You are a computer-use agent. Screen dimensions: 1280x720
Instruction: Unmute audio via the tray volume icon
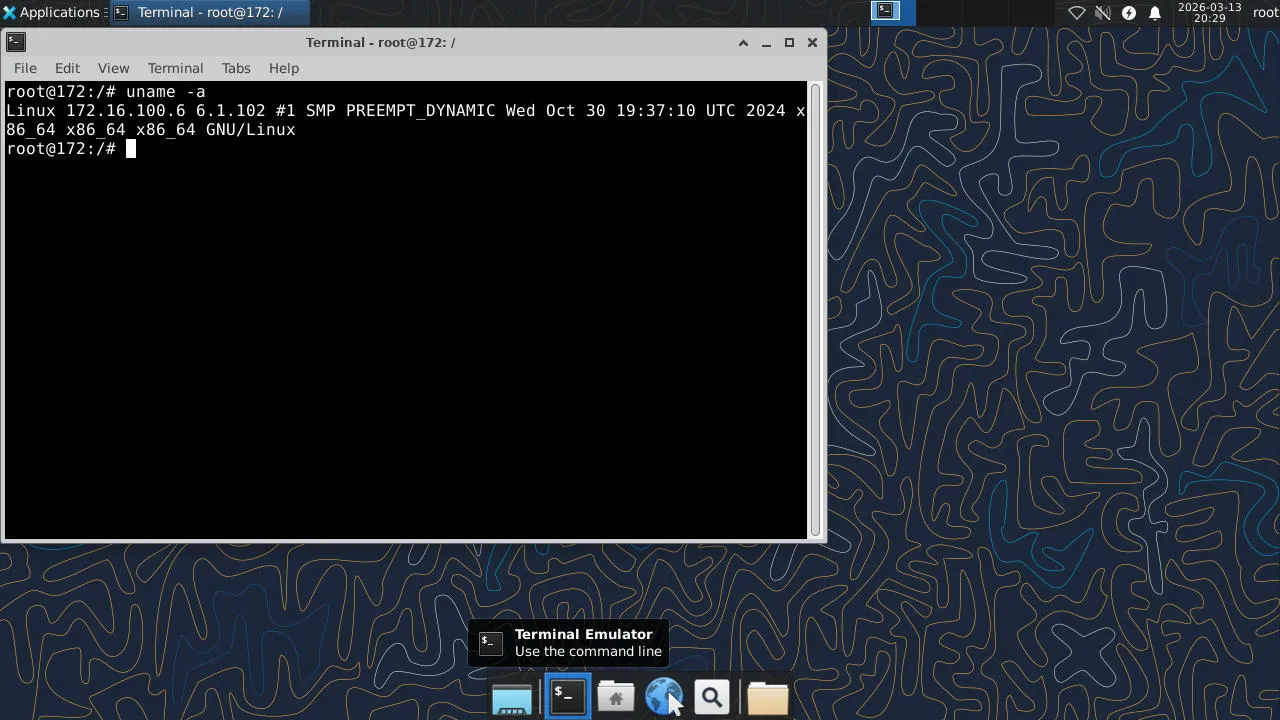tap(1101, 12)
